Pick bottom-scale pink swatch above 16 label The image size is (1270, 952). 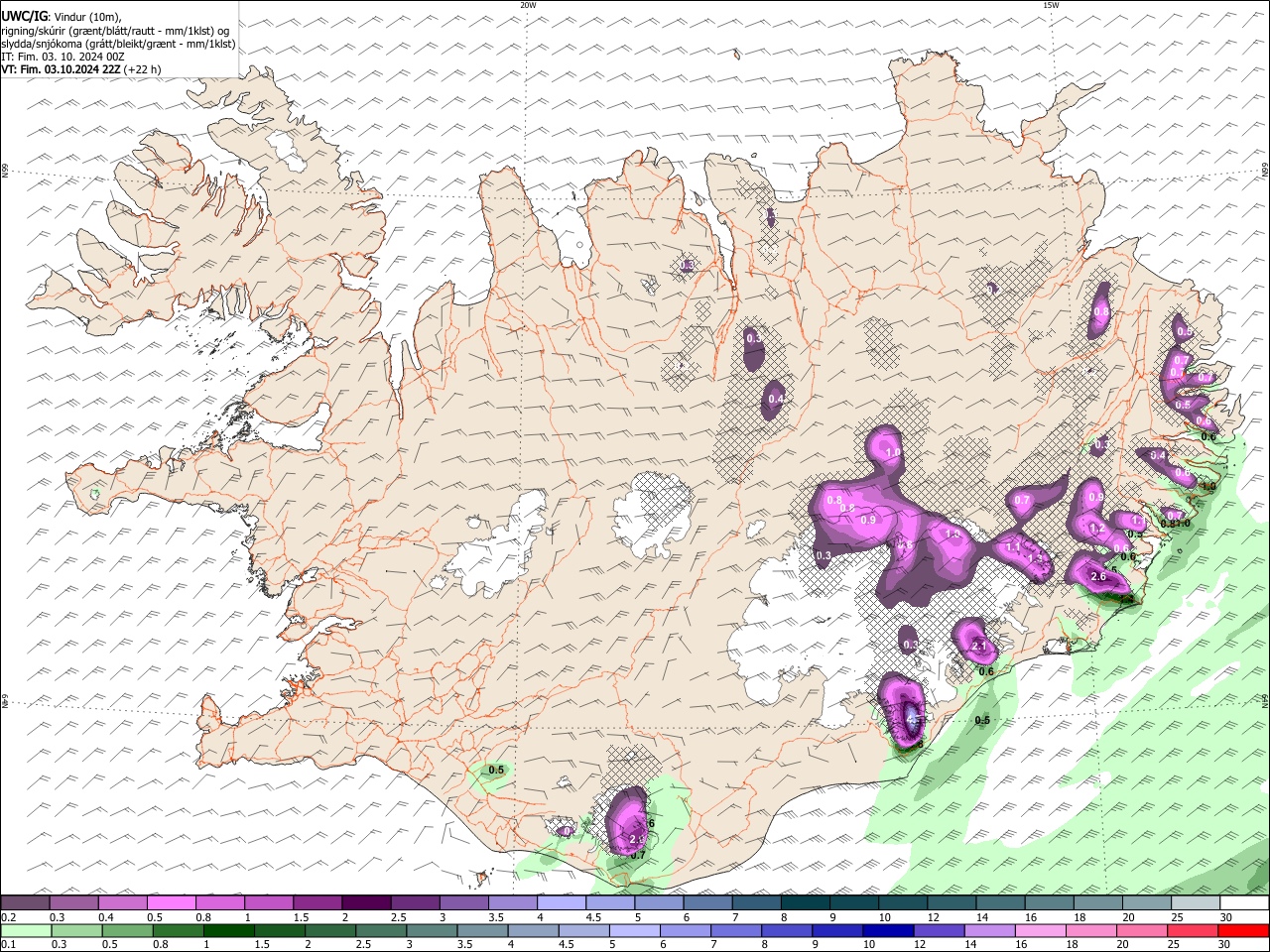pos(1040,930)
